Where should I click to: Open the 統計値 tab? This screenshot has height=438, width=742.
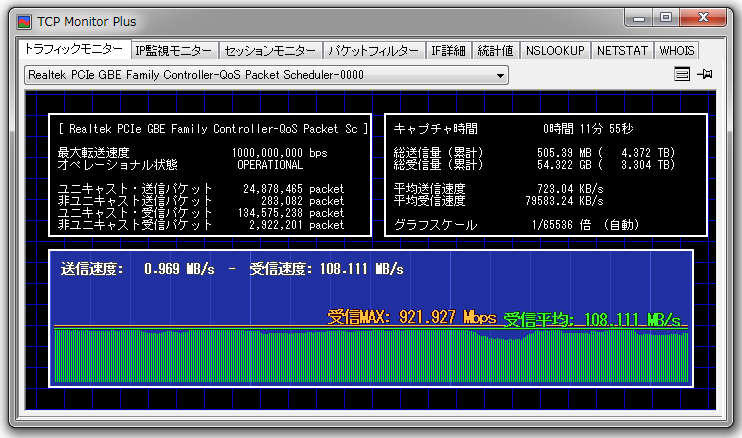pos(496,51)
